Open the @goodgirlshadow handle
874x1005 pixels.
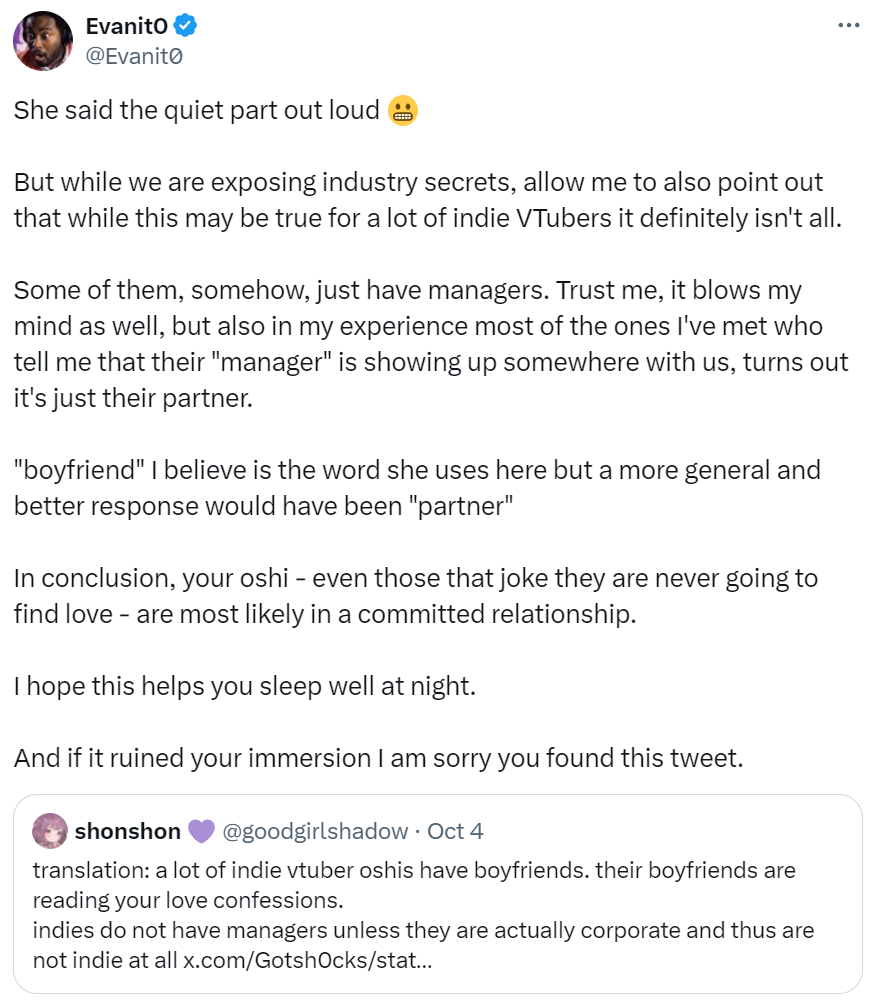tap(315, 831)
